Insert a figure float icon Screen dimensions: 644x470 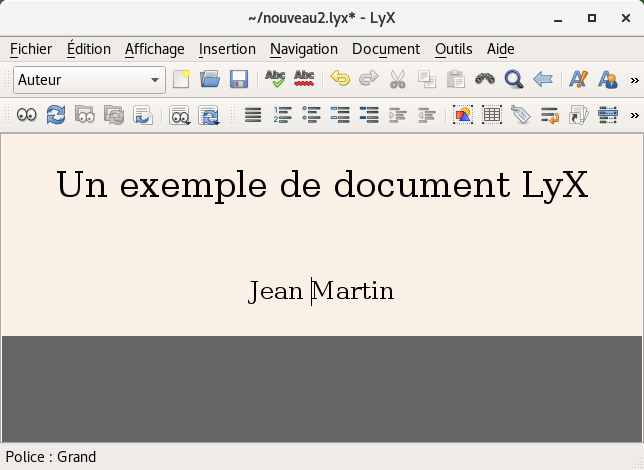tap(463, 115)
